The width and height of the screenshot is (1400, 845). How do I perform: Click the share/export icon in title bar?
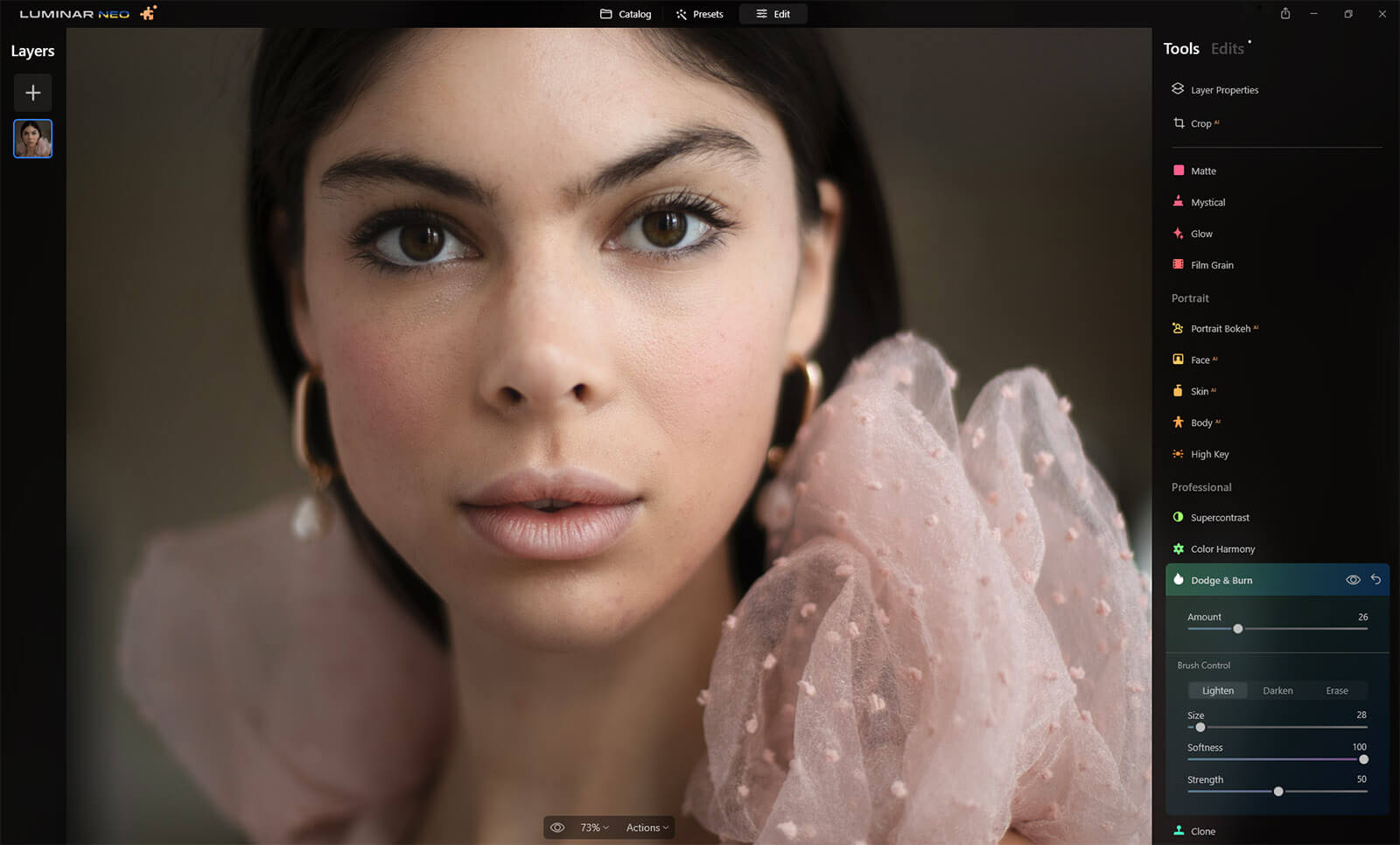pyautogui.click(x=1284, y=14)
